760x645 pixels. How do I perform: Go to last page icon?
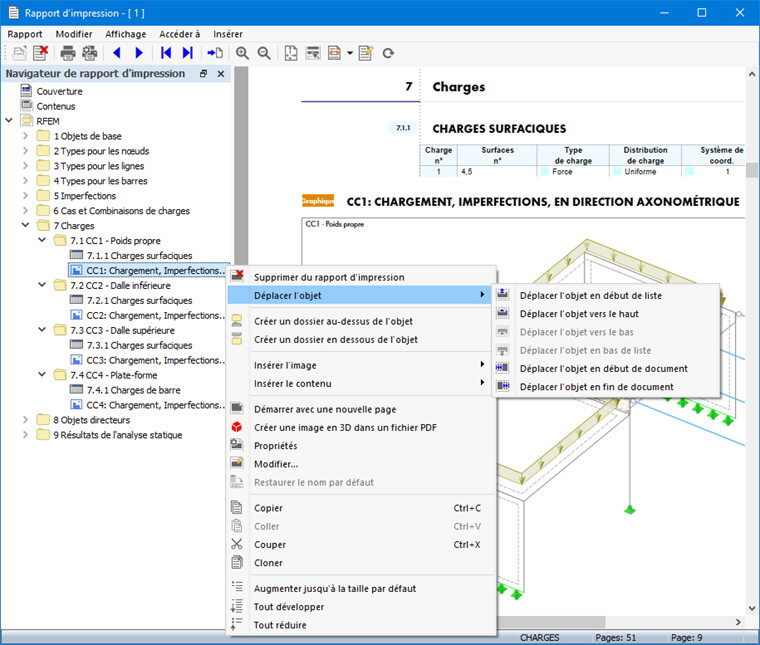click(188, 53)
